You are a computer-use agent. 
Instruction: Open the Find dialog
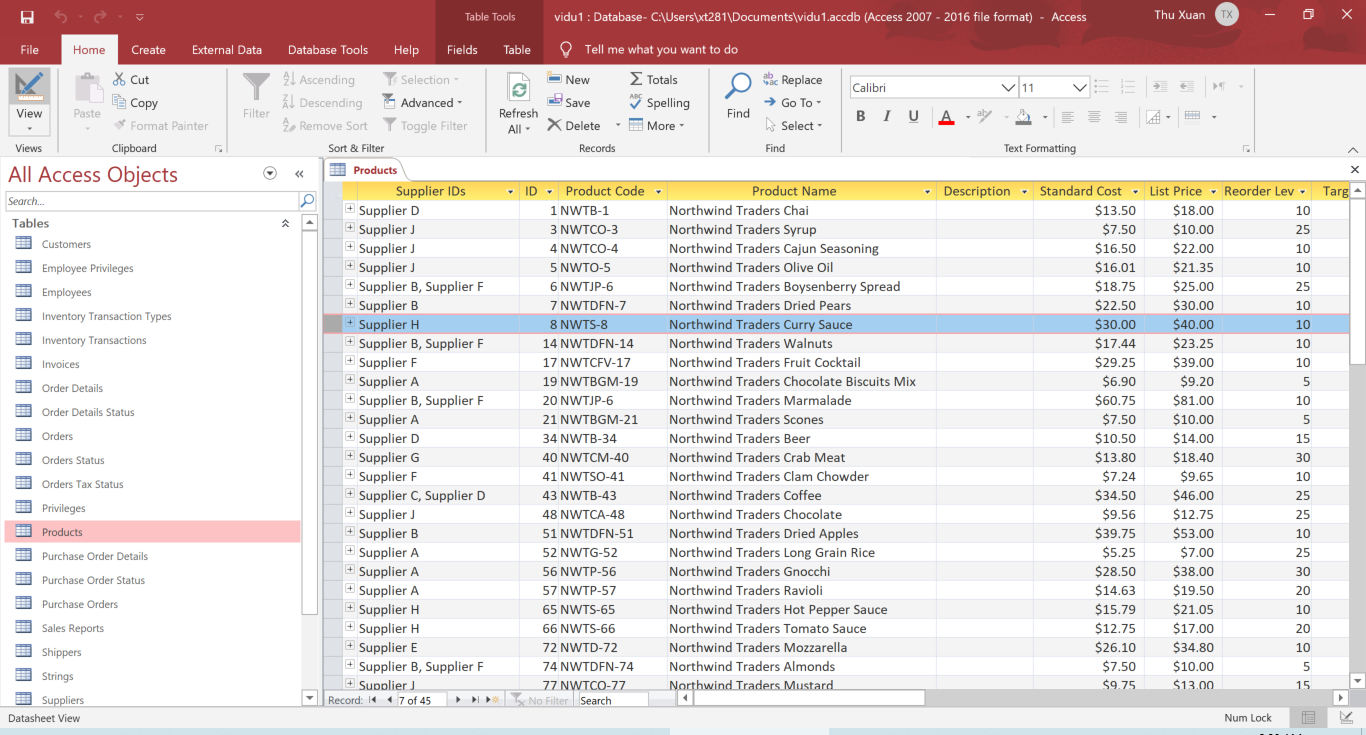point(738,96)
